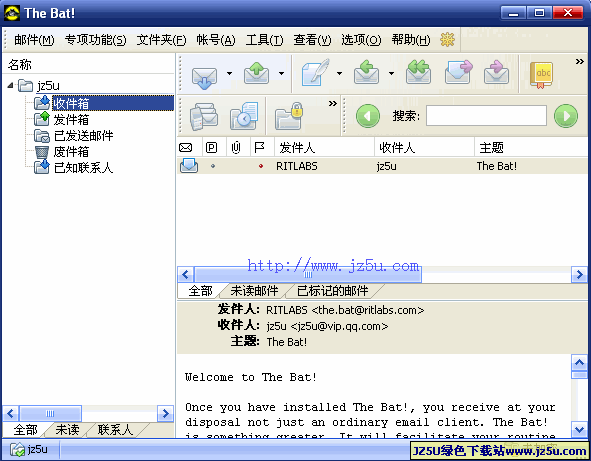Viewport: 591px width, 461px height.
Task: Click folder pane scrollbar left arrow
Action: [x=11, y=414]
